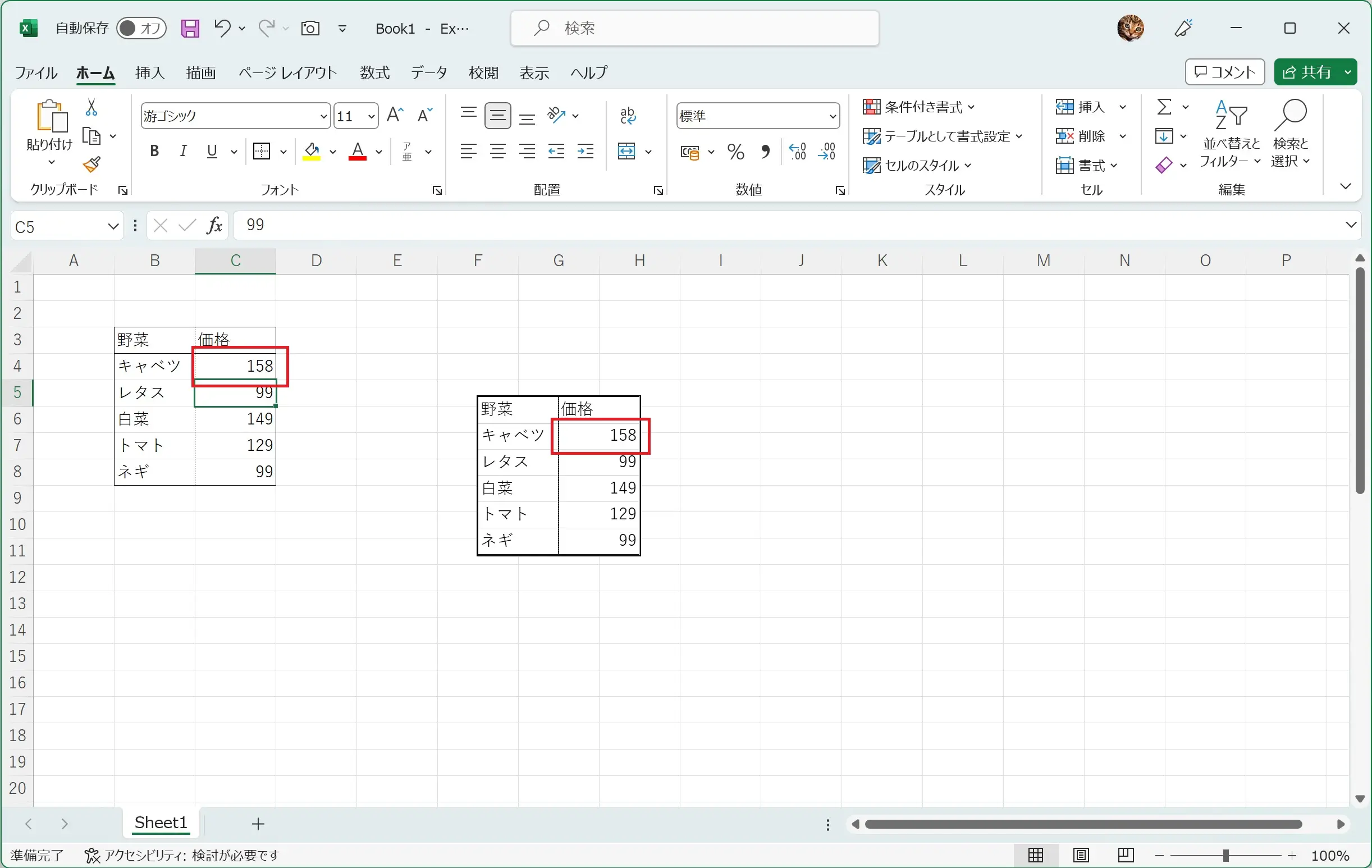Open the font size 11 dropdown

[x=371, y=116]
